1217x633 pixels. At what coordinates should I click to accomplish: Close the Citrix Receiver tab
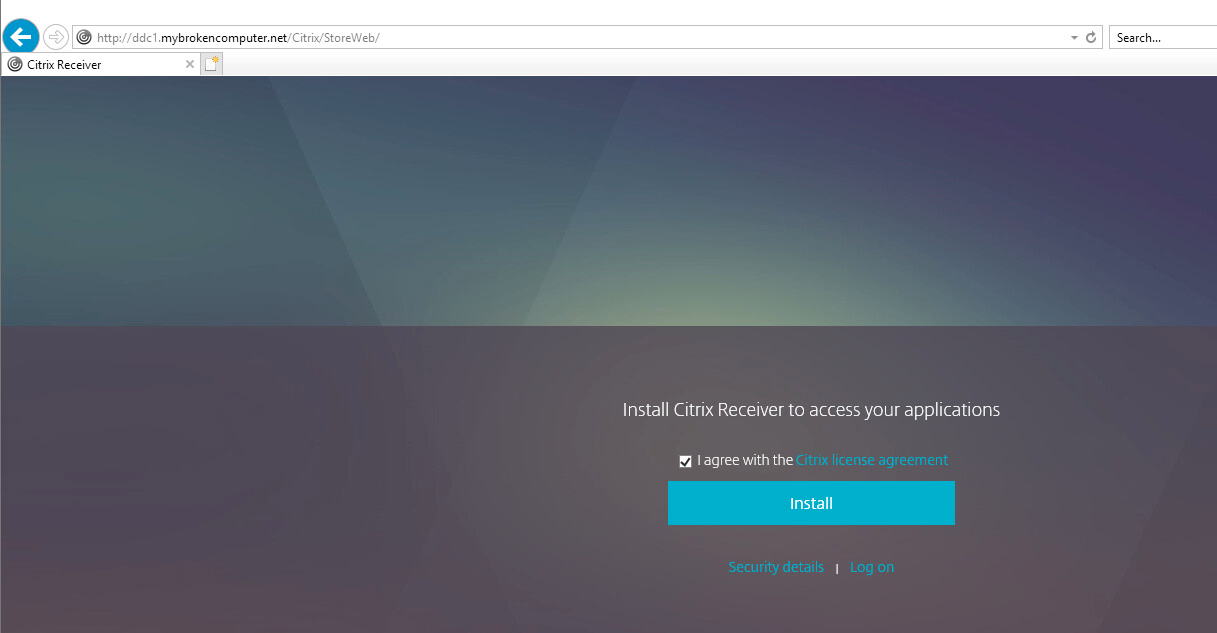point(190,64)
